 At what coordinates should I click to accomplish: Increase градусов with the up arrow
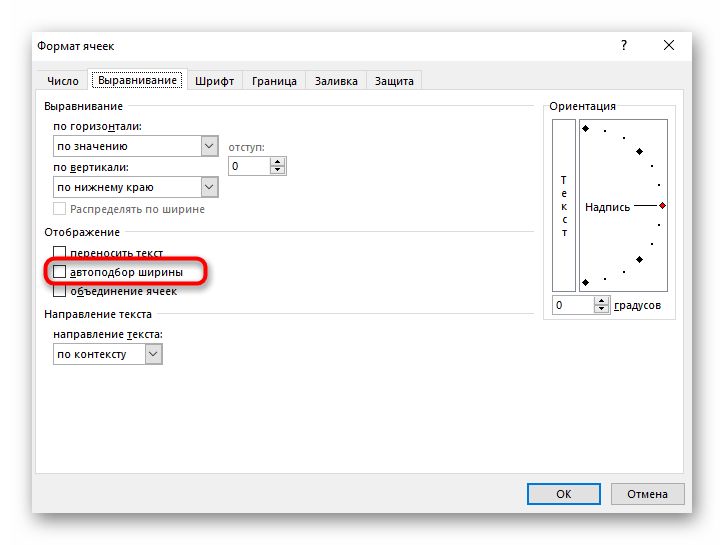point(601,301)
